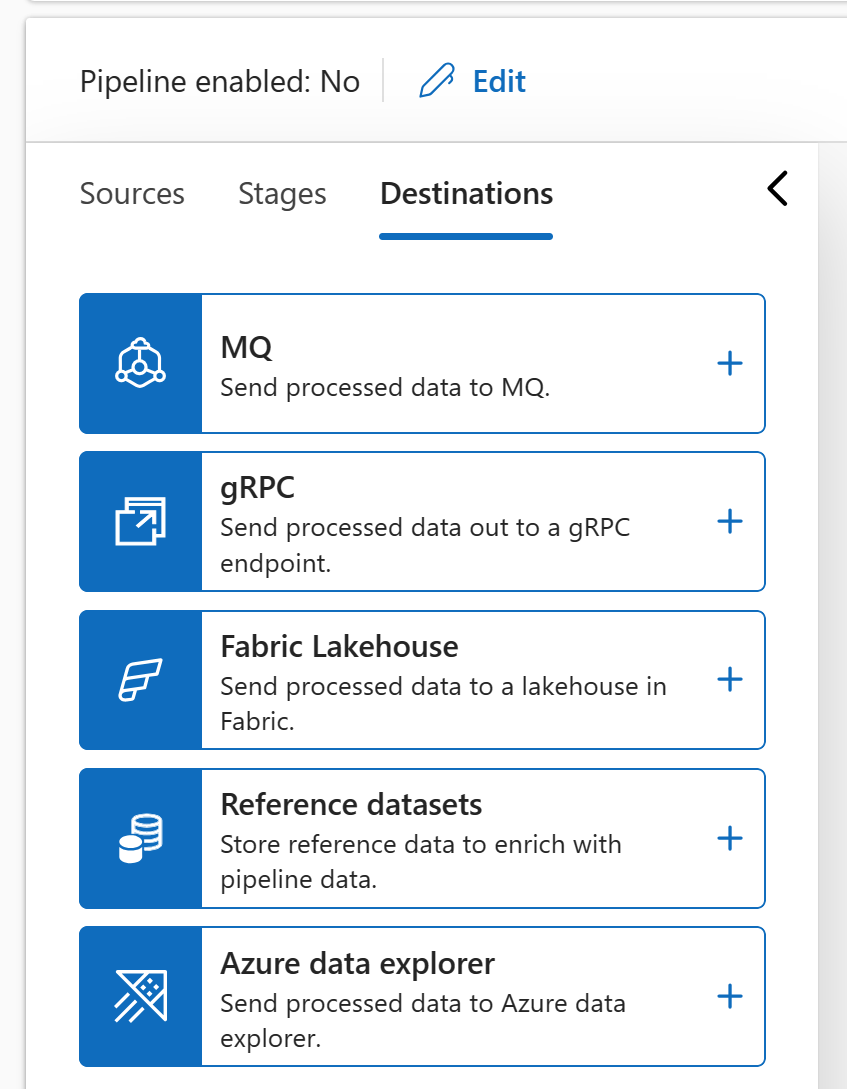The height and width of the screenshot is (1089, 847).
Task: Click the Pipeline enabled status label
Action: point(219,81)
